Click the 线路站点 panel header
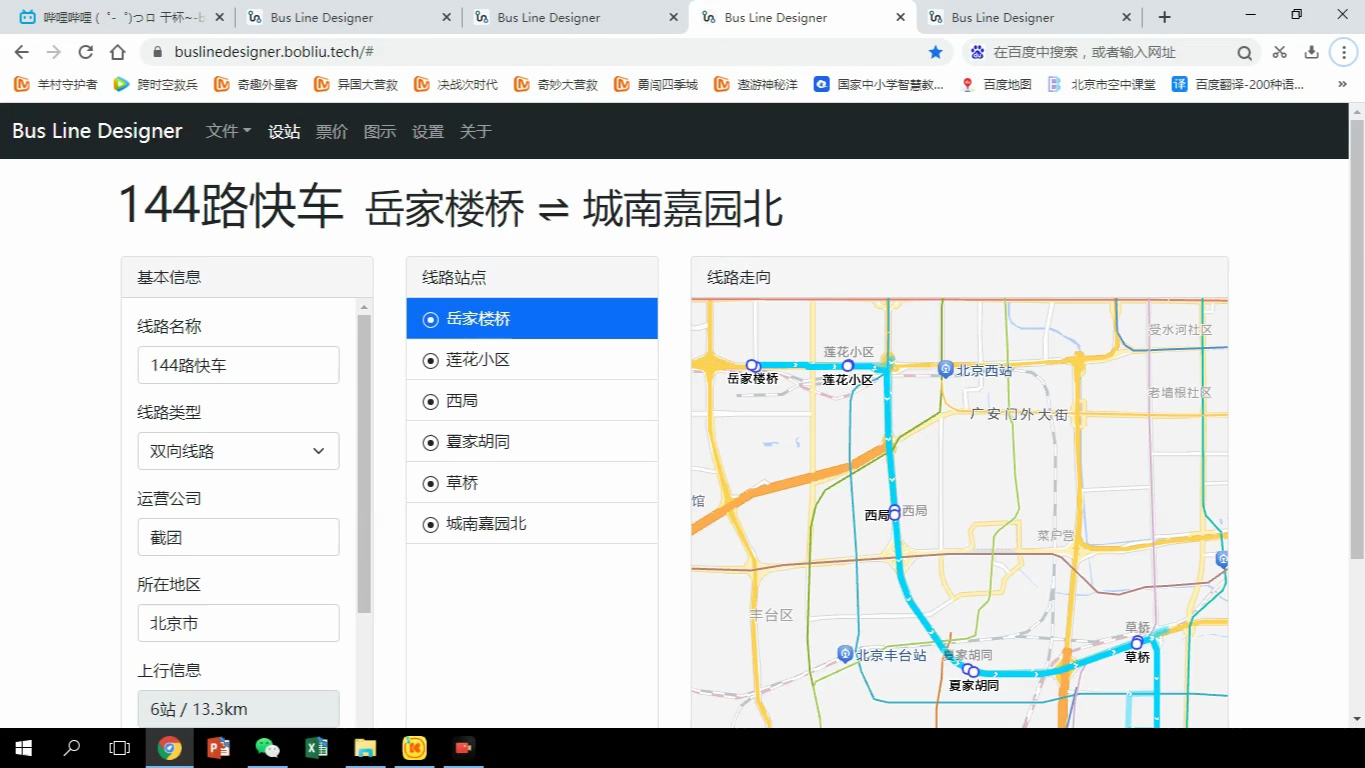The height and width of the screenshot is (768, 1365). (532, 277)
